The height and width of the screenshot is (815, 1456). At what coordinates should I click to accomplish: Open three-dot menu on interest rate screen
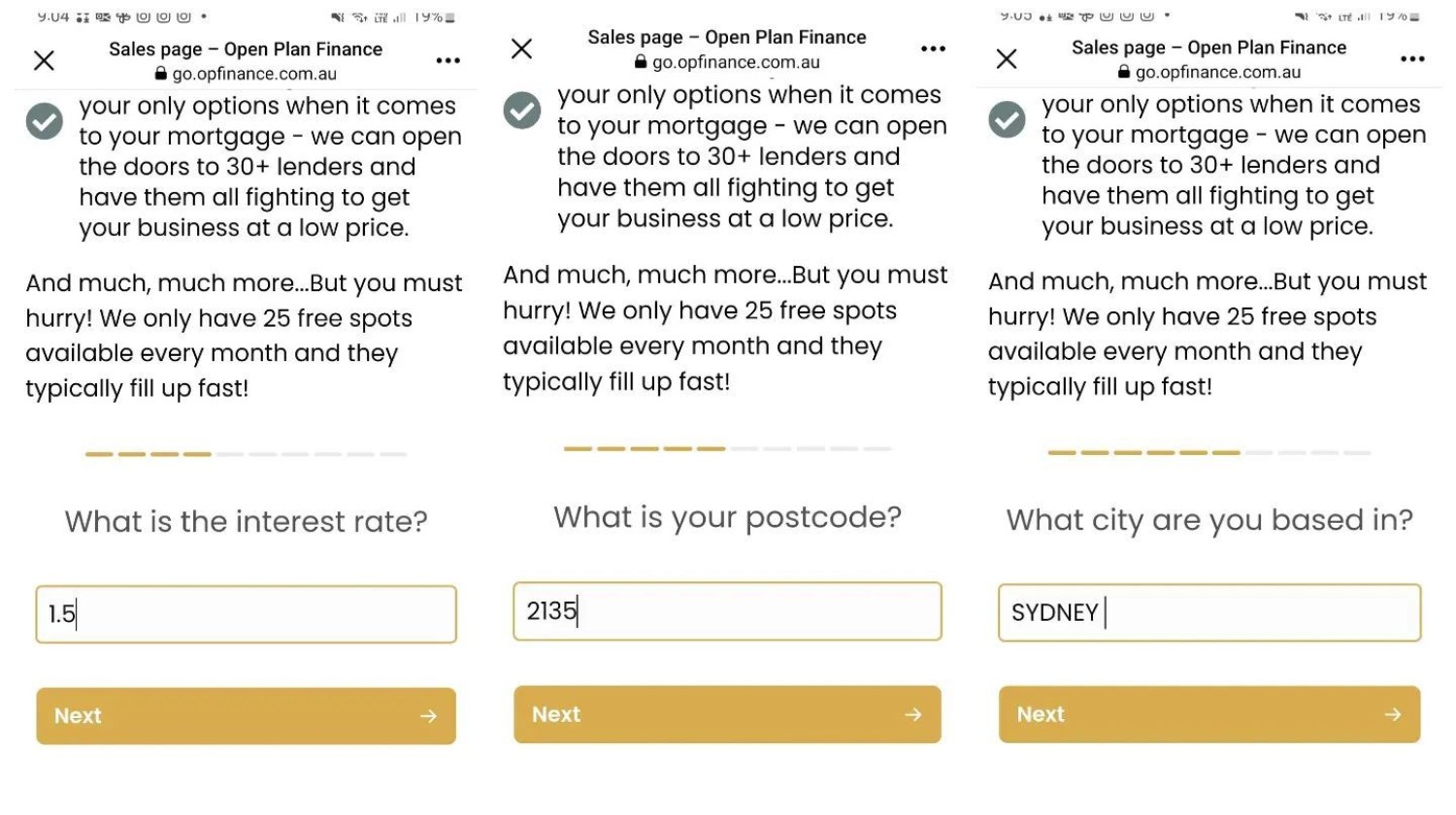447,61
